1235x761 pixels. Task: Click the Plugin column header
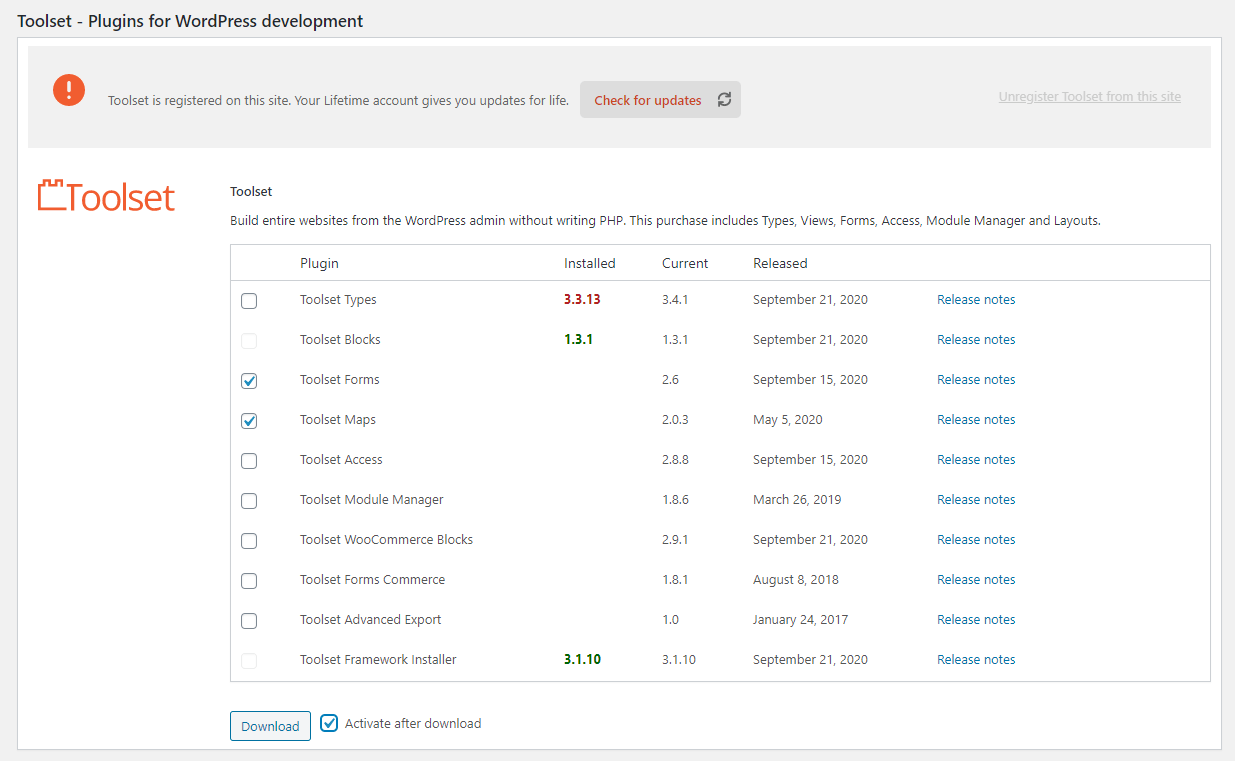[319, 264]
